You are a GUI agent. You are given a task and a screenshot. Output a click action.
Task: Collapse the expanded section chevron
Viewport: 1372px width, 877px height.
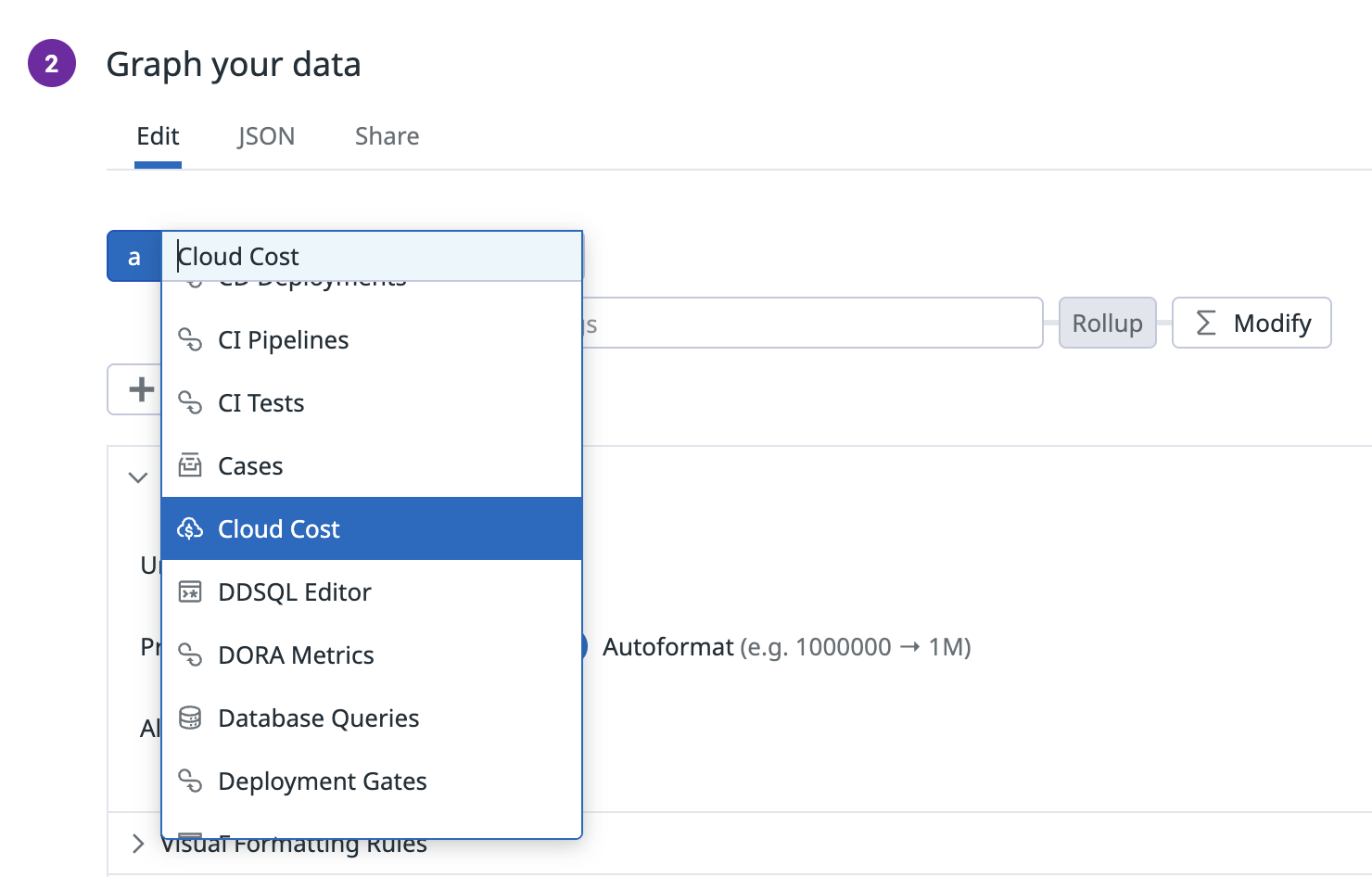point(138,477)
